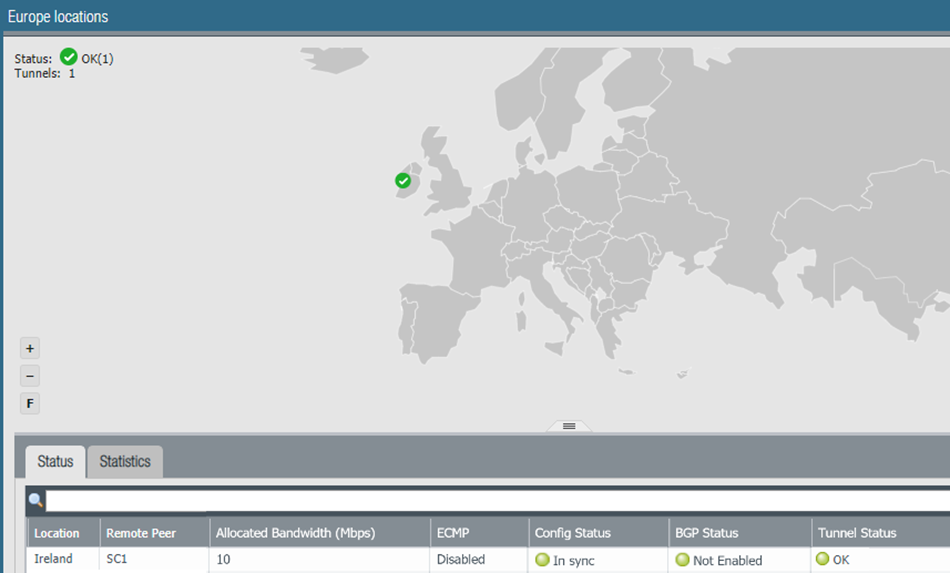This screenshot has height=573, width=950.
Task: Sort by the Location column header
Action: (56, 533)
